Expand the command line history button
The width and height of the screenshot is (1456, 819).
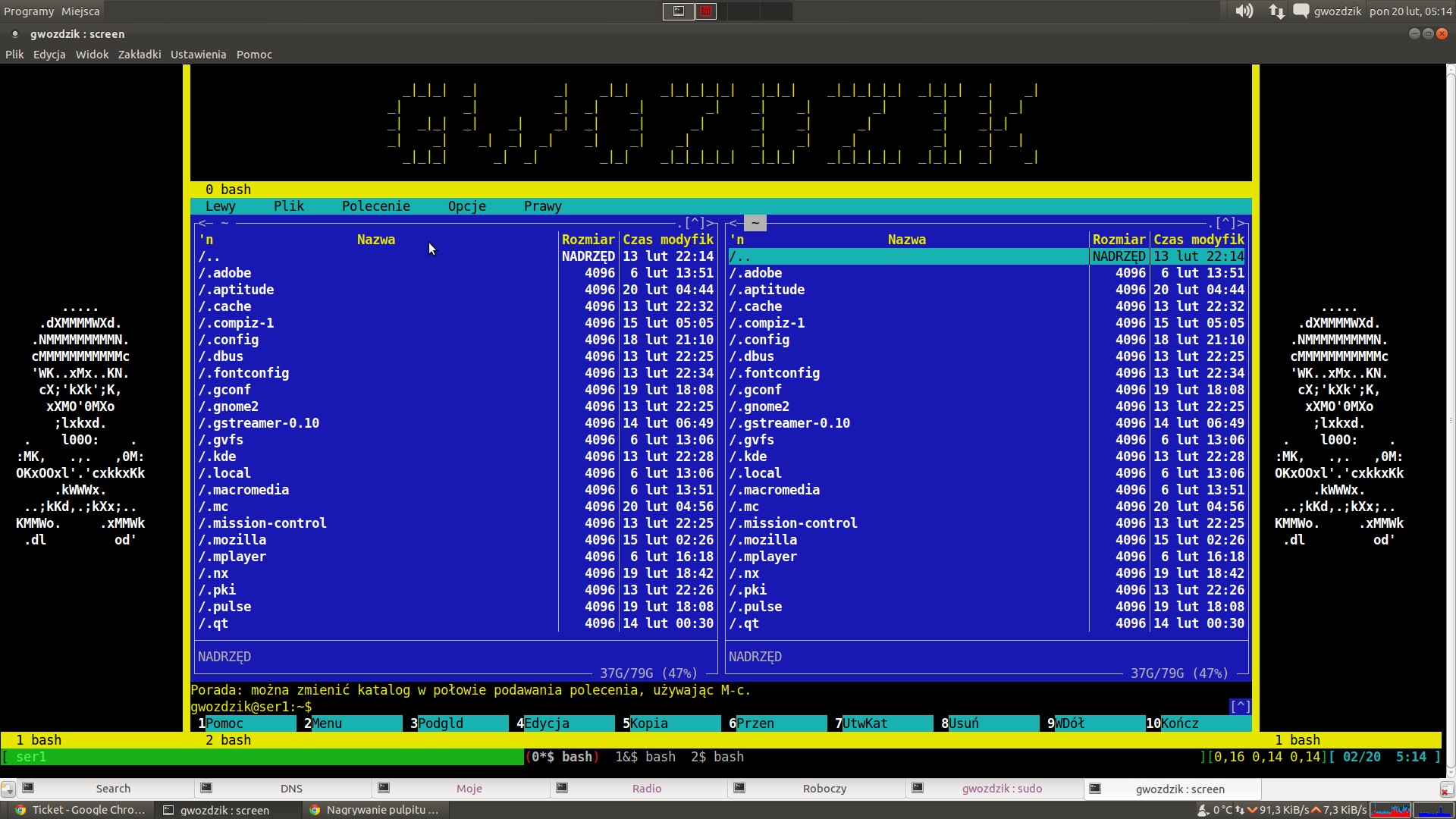coord(1240,707)
